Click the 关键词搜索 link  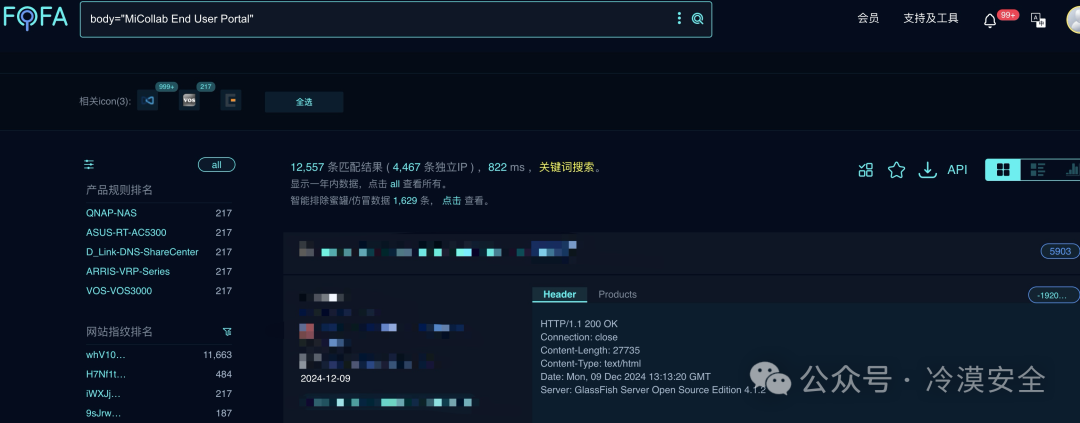566,167
